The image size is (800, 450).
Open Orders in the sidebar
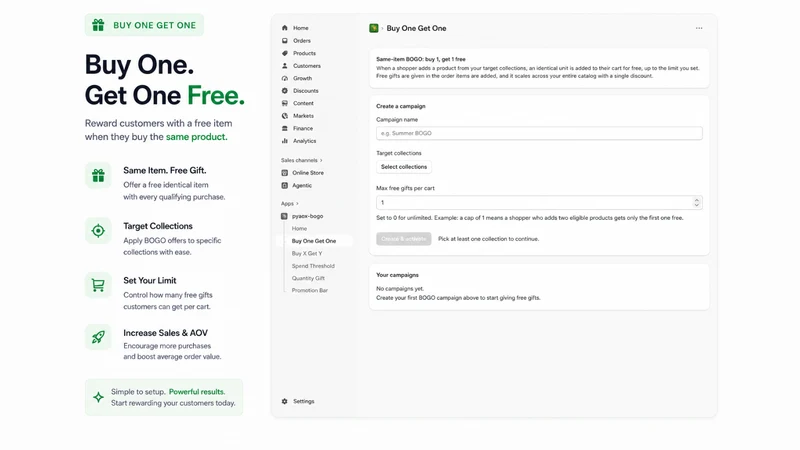[x=302, y=41]
